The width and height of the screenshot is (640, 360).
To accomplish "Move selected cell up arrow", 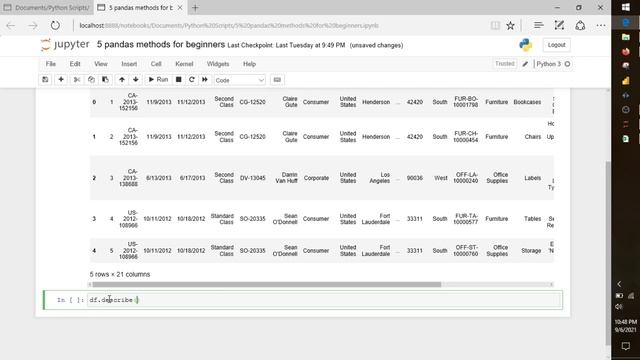I will pyautogui.click(x=122, y=80).
